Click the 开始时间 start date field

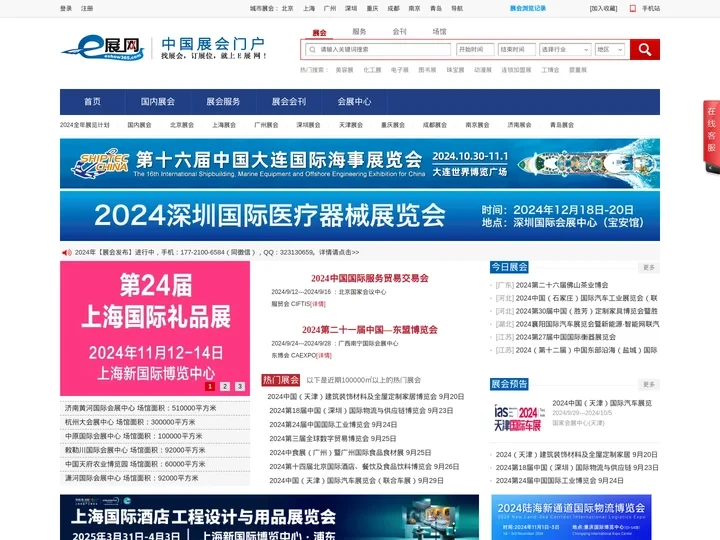coord(475,49)
